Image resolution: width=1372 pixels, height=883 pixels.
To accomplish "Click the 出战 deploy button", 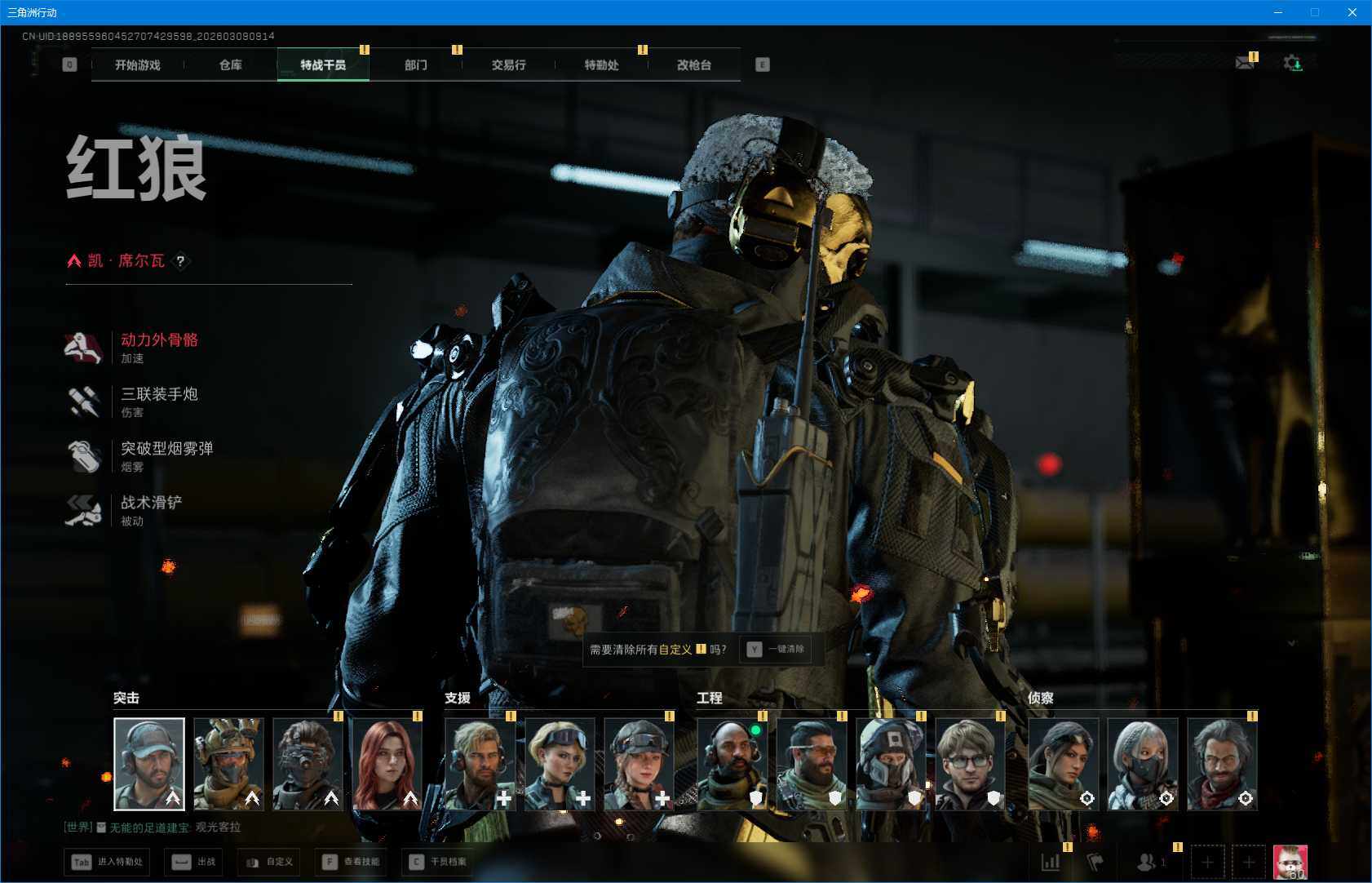I will pos(194,862).
